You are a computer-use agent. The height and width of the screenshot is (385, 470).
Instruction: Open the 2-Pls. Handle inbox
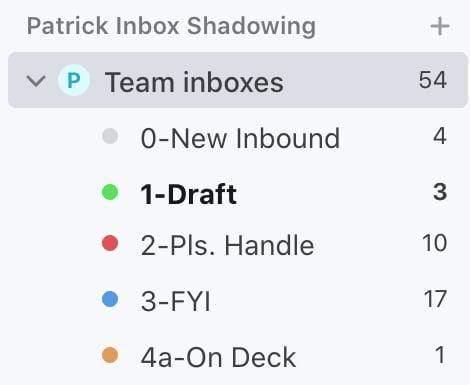point(227,246)
